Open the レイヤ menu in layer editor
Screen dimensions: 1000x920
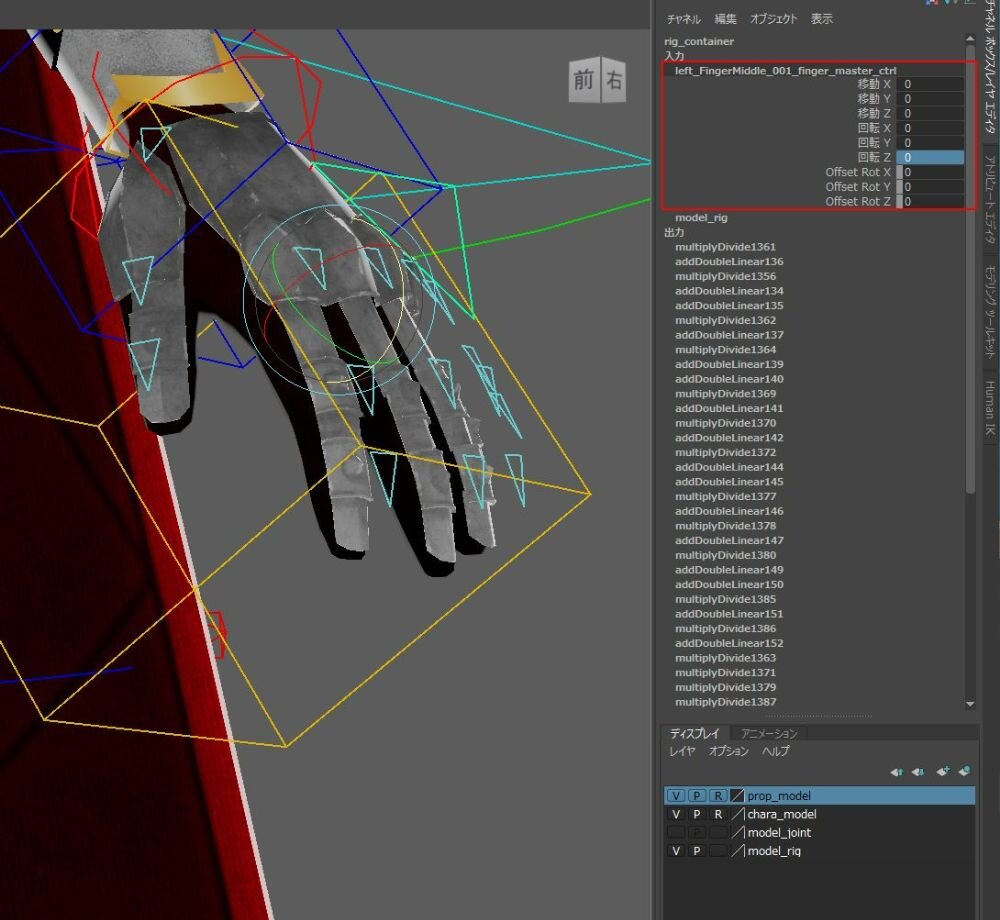[683, 751]
